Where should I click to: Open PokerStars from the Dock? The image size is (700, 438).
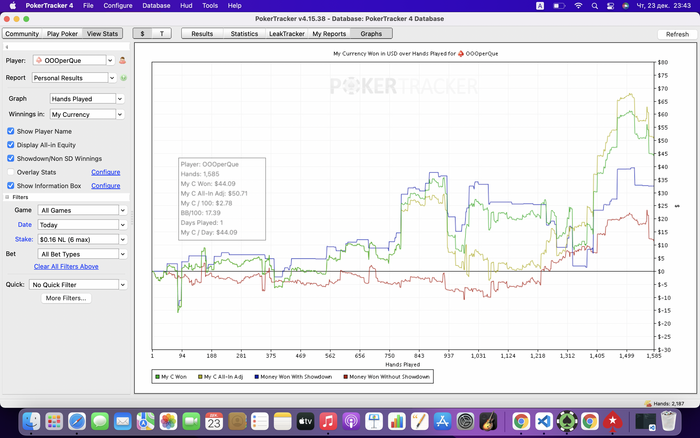612,421
